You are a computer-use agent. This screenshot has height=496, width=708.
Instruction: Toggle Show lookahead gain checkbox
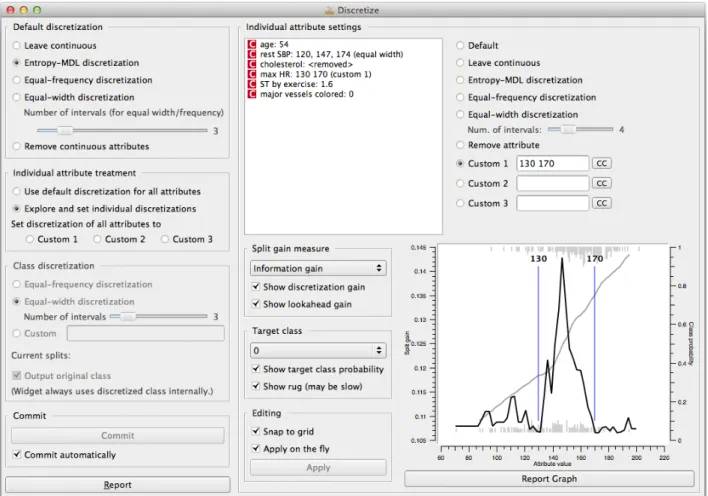point(256,304)
